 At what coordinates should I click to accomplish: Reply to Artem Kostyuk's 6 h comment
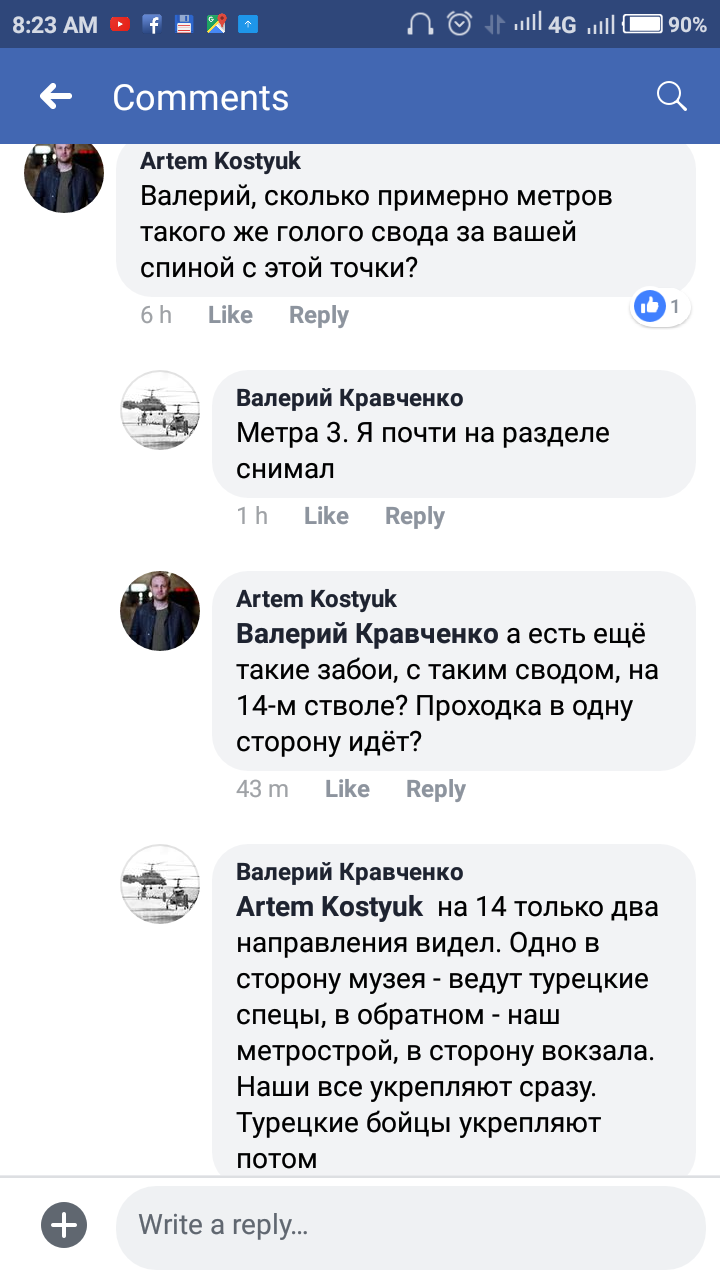pos(319,315)
